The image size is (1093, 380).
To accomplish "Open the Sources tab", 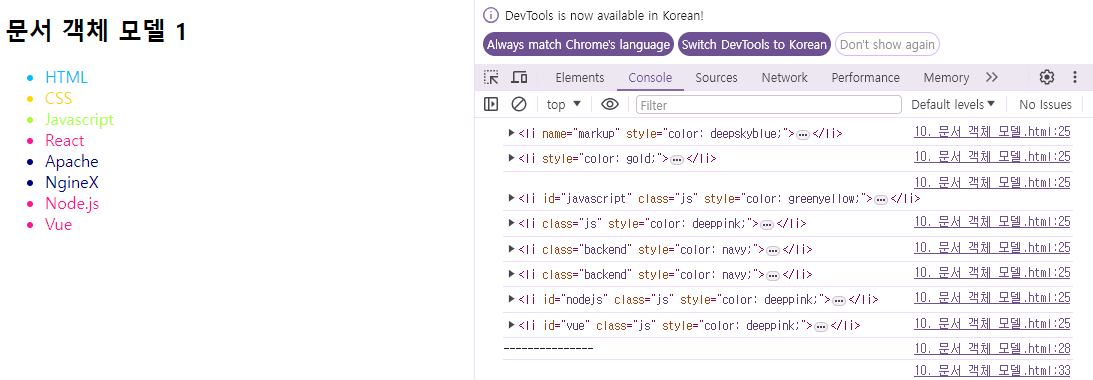I will (x=717, y=77).
